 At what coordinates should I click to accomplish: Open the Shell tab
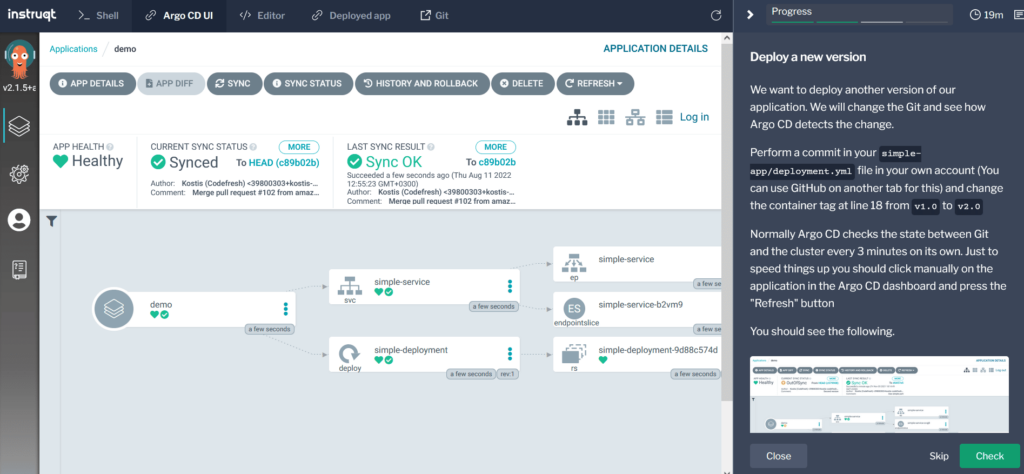(99, 16)
